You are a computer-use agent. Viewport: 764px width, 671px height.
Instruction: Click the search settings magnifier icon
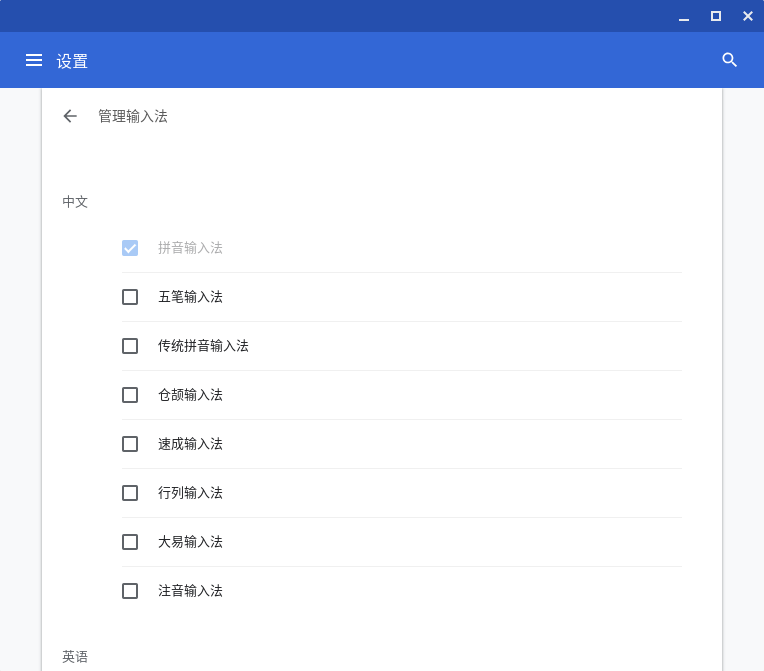(x=730, y=60)
